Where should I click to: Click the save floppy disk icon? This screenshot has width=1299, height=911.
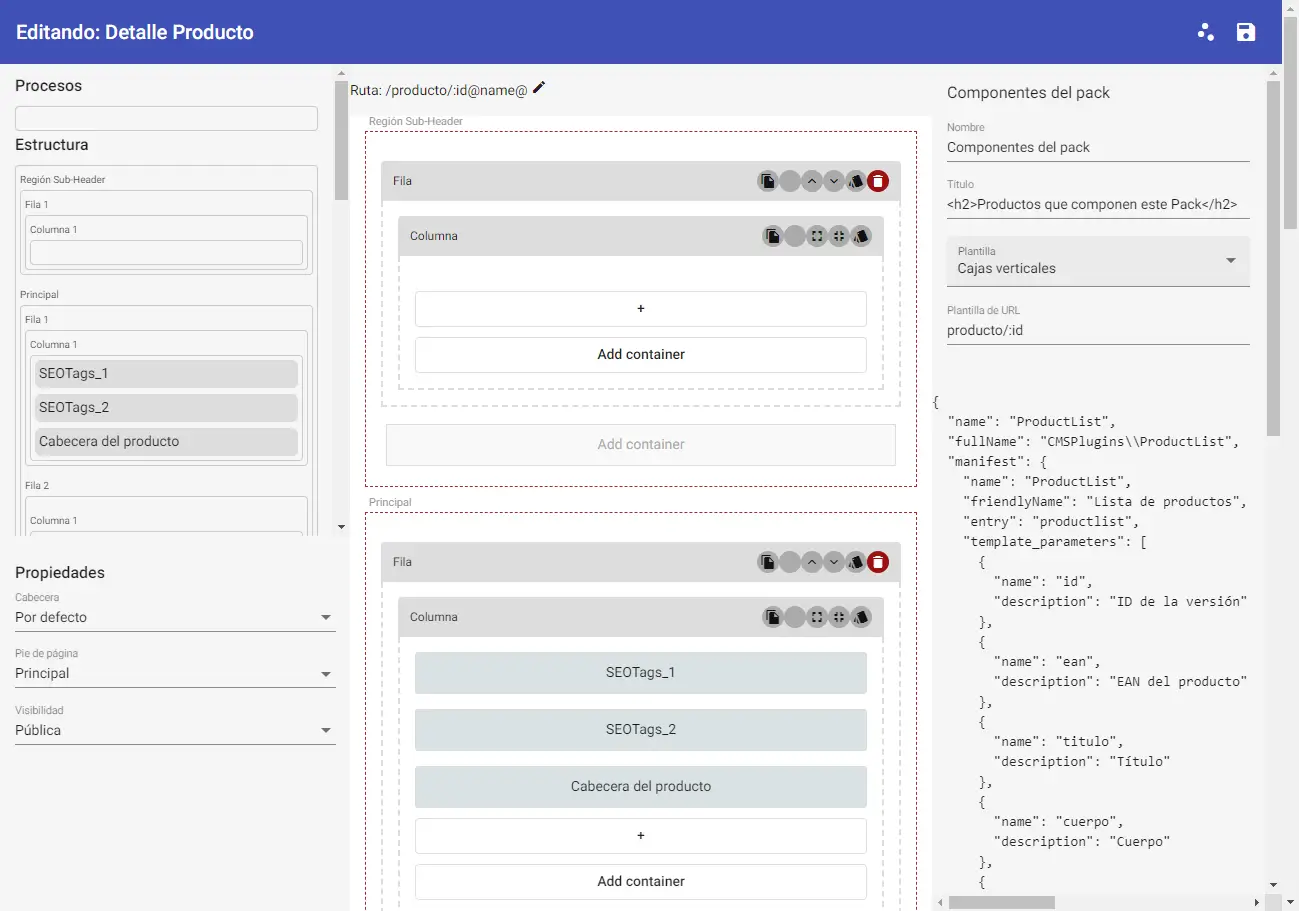point(1245,32)
